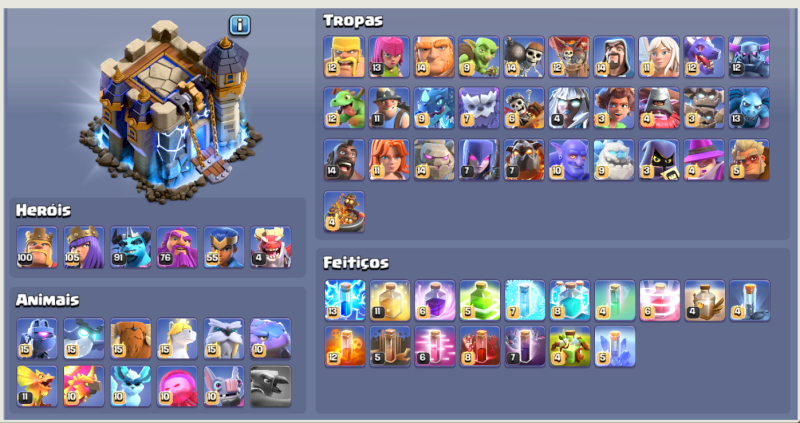Click the Wizard troop icon
This screenshot has height=423, width=800.
(614, 57)
